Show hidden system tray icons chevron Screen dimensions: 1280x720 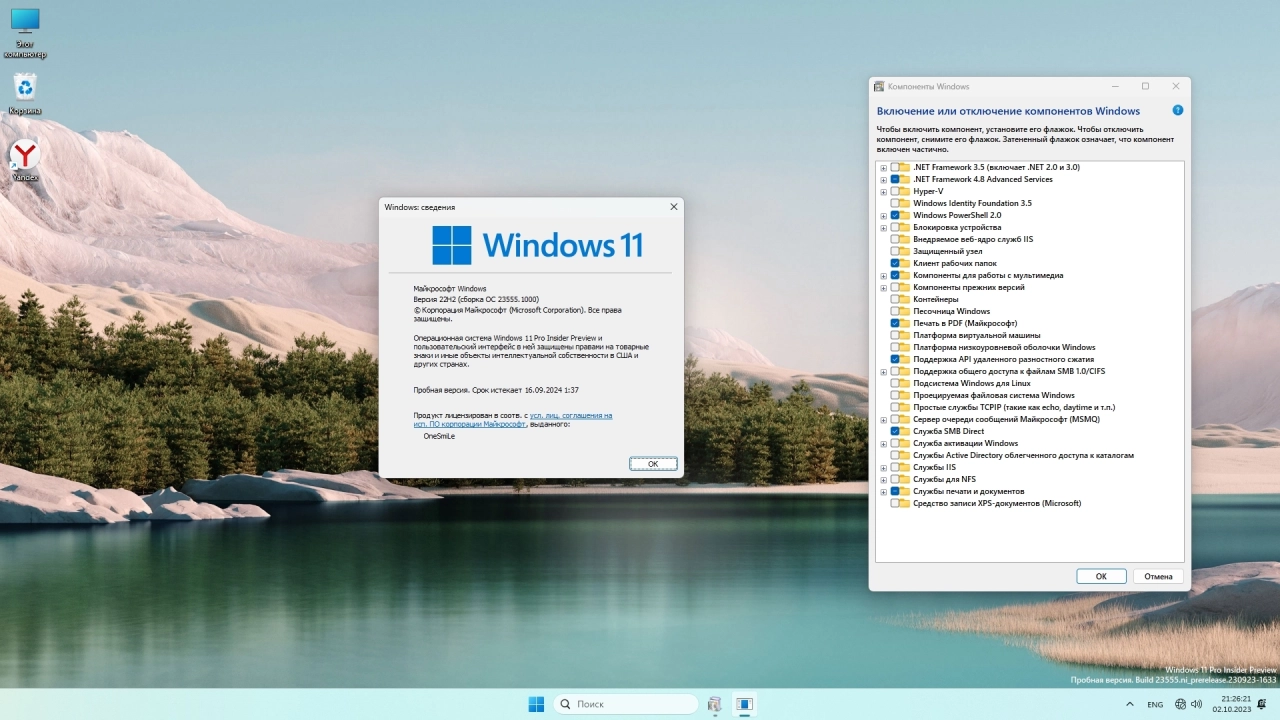(1130, 704)
